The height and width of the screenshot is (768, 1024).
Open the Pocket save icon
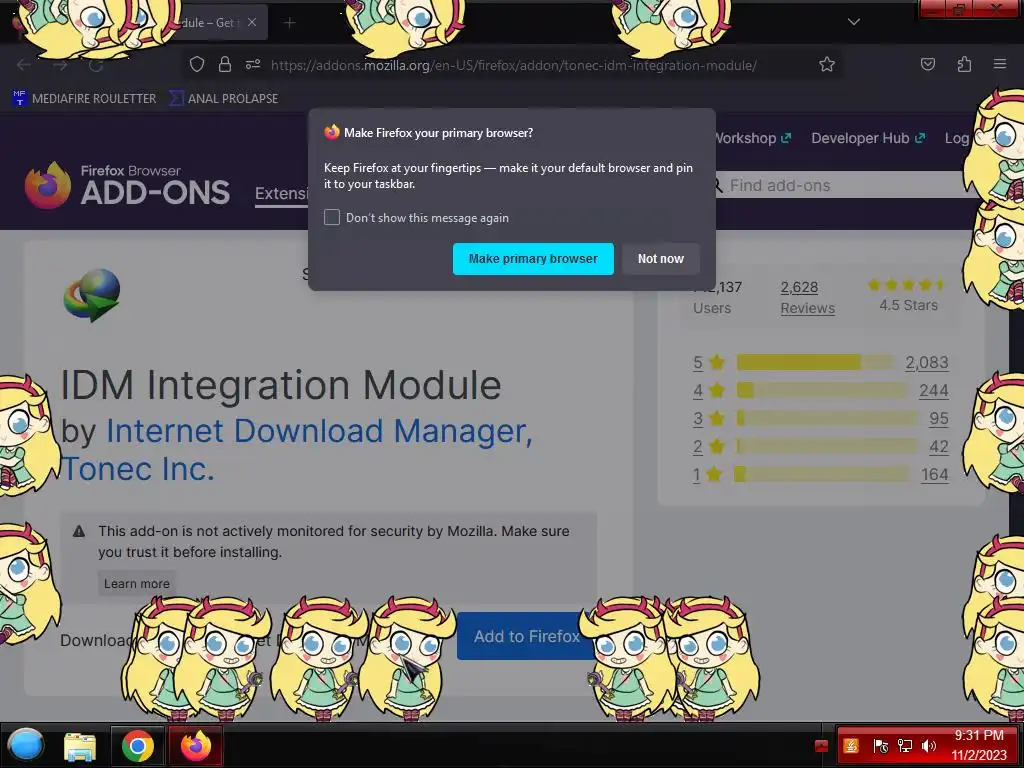tap(927, 64)
